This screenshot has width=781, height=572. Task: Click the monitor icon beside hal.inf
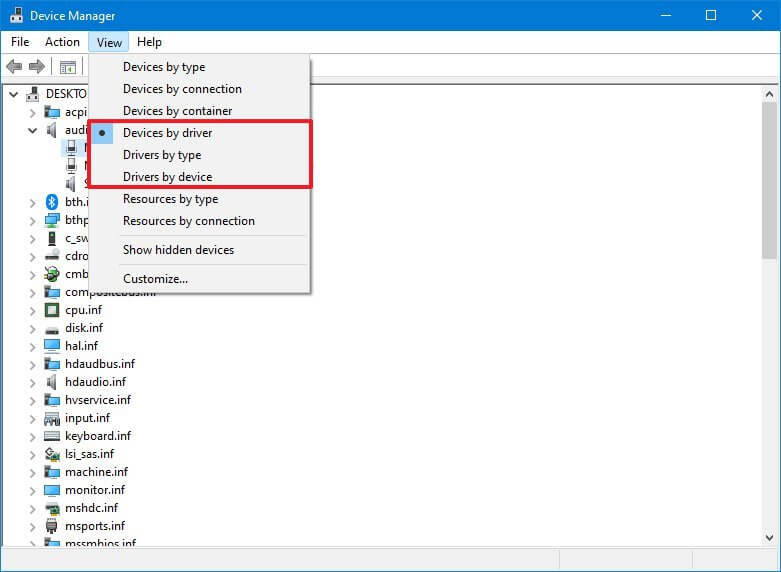[x=52, y=346]
